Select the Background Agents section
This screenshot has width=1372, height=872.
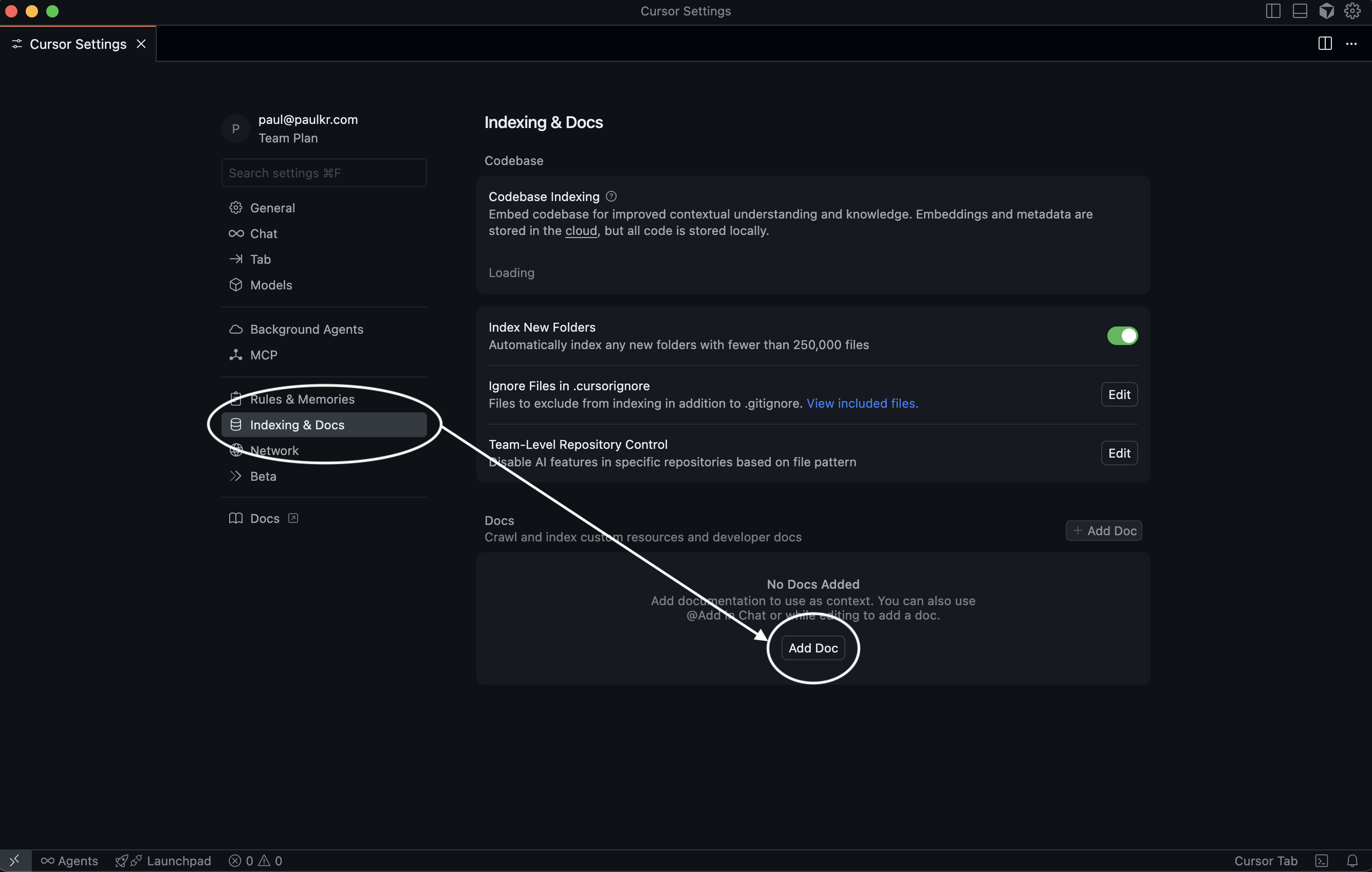306,329
